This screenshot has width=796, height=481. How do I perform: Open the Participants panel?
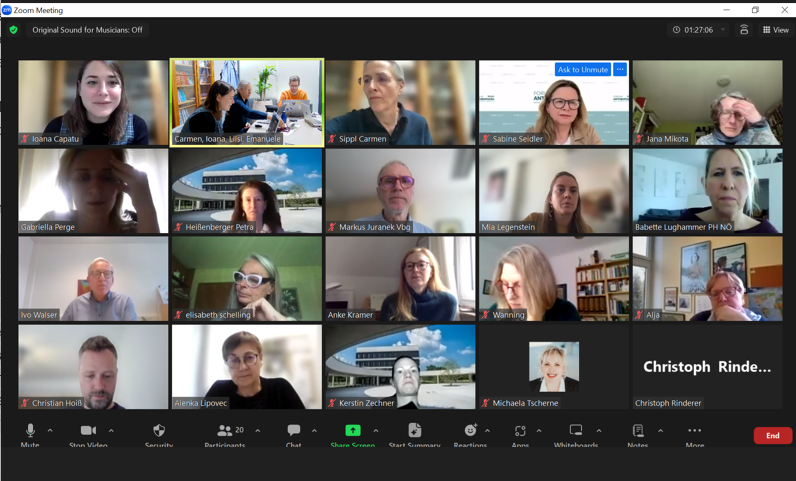tap(226, 432)
